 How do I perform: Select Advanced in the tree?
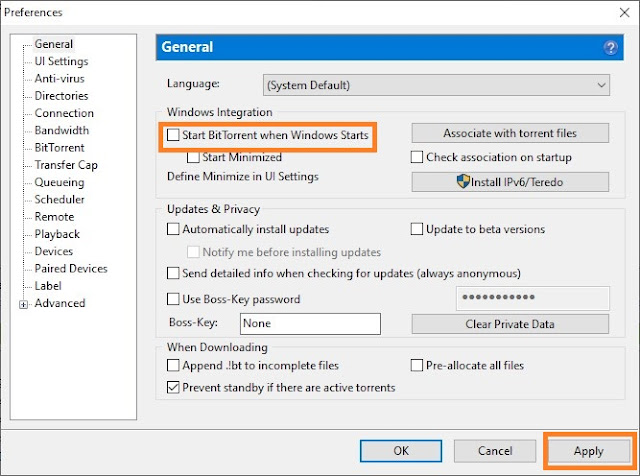pos(60,303)
